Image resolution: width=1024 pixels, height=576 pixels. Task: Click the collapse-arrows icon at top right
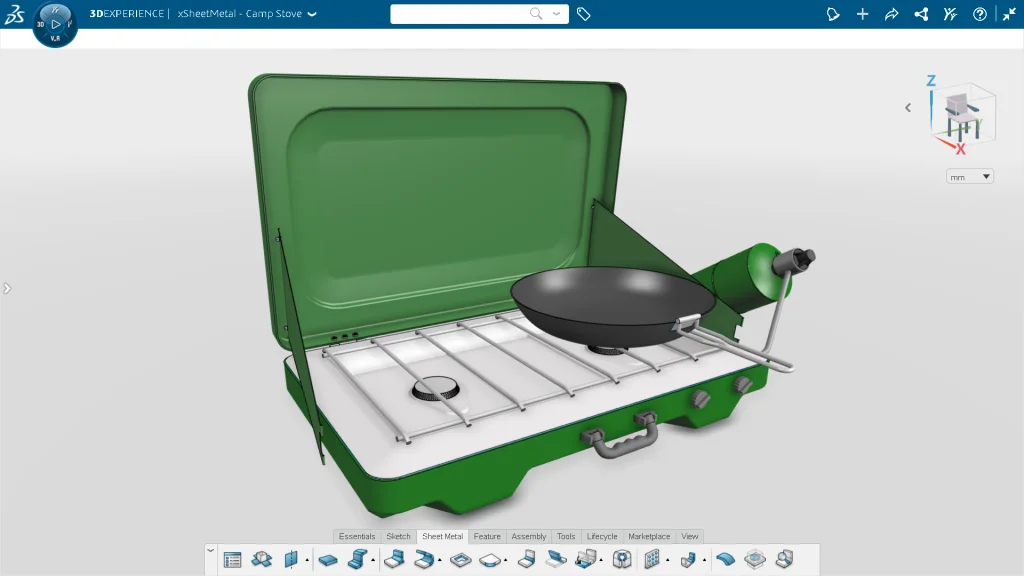[x=1011, y=14]
